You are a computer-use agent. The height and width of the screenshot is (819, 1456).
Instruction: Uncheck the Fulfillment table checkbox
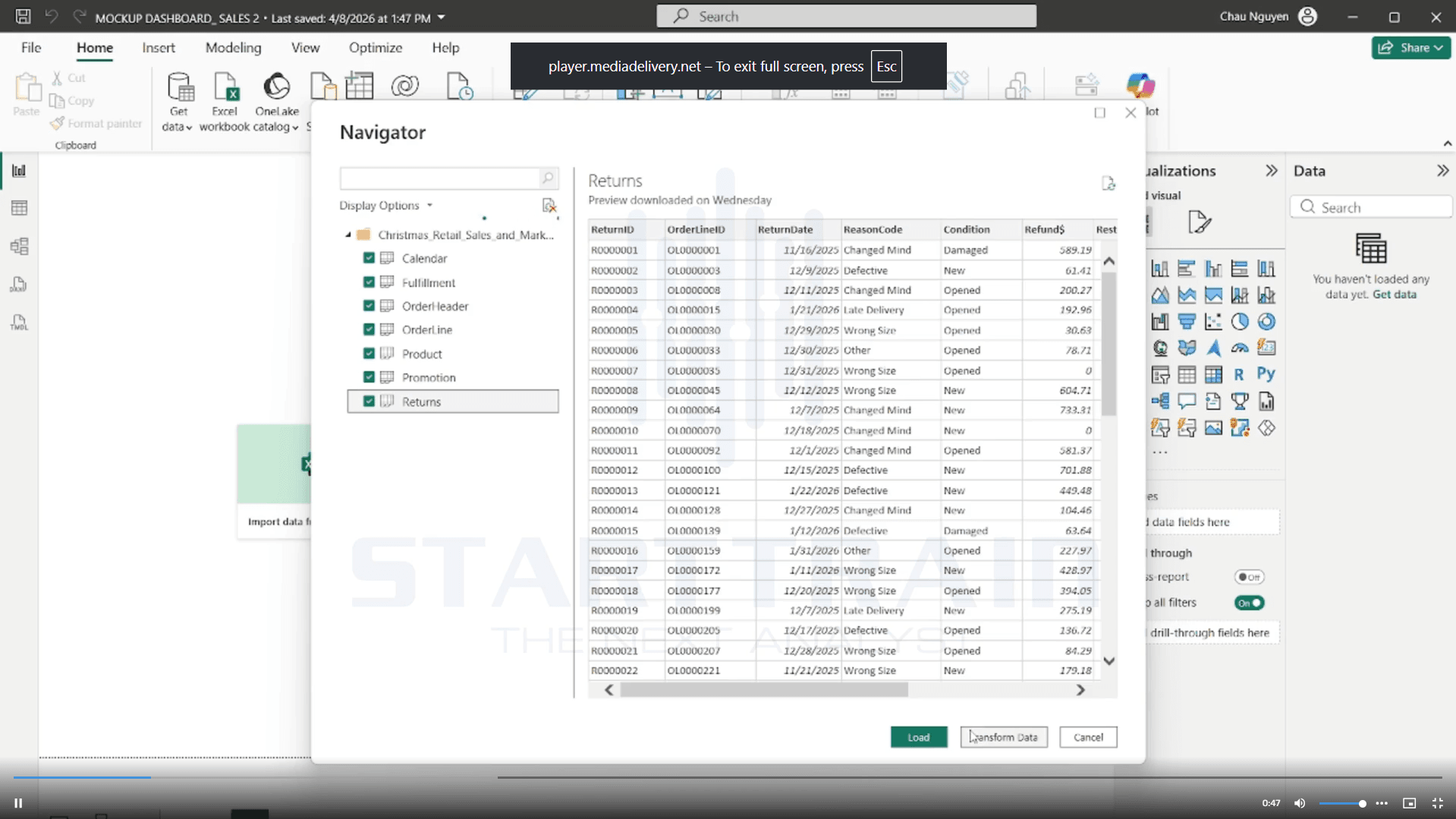point(369,282)
